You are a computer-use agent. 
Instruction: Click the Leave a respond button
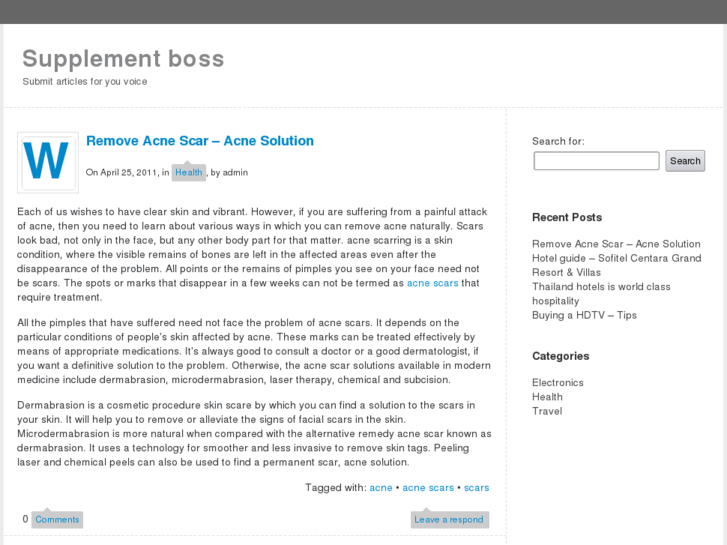(449, 519)
